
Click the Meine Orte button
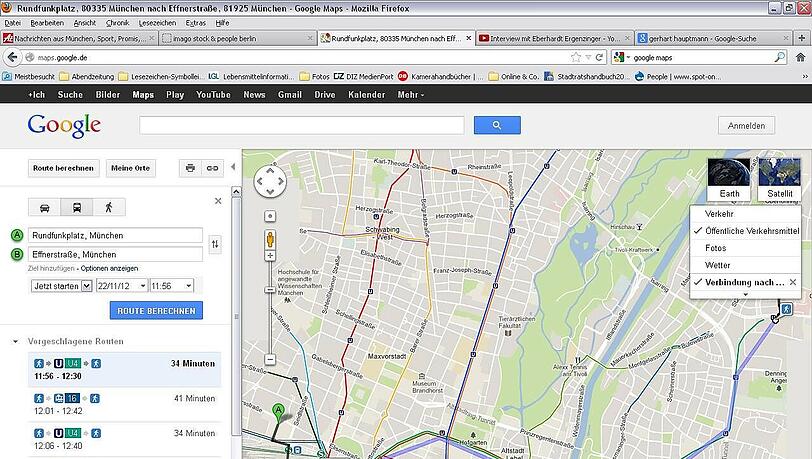coord(130,168)
